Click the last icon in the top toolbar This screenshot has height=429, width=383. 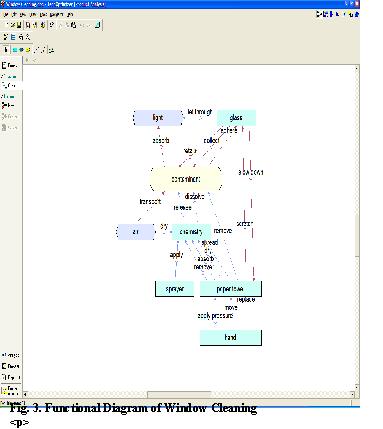point(97,25)
